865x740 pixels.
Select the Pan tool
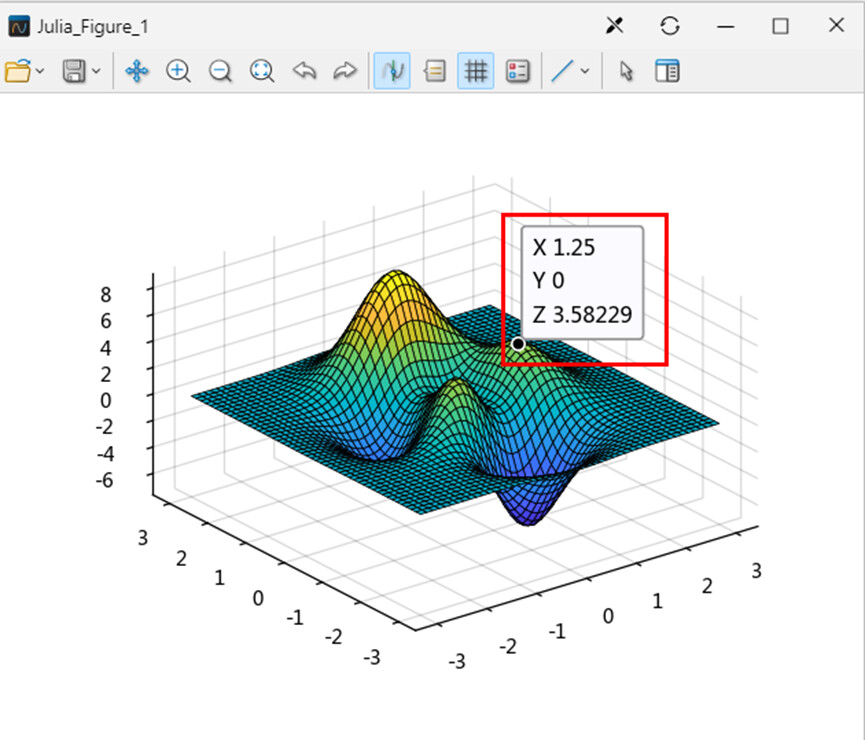tap(137, 71)
